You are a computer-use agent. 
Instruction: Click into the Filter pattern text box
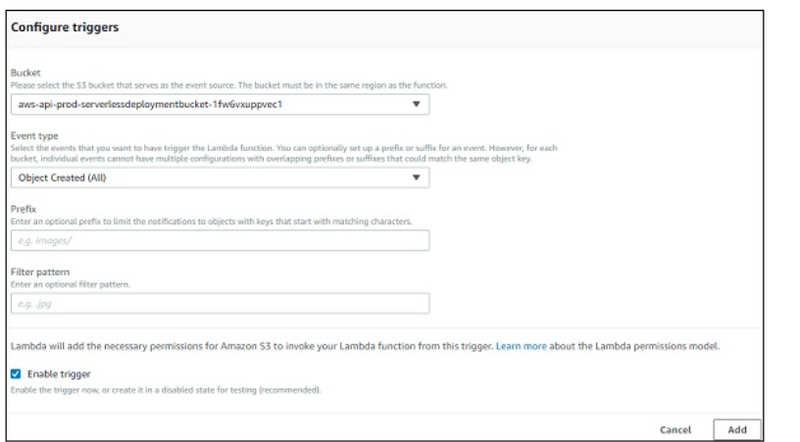220,303
